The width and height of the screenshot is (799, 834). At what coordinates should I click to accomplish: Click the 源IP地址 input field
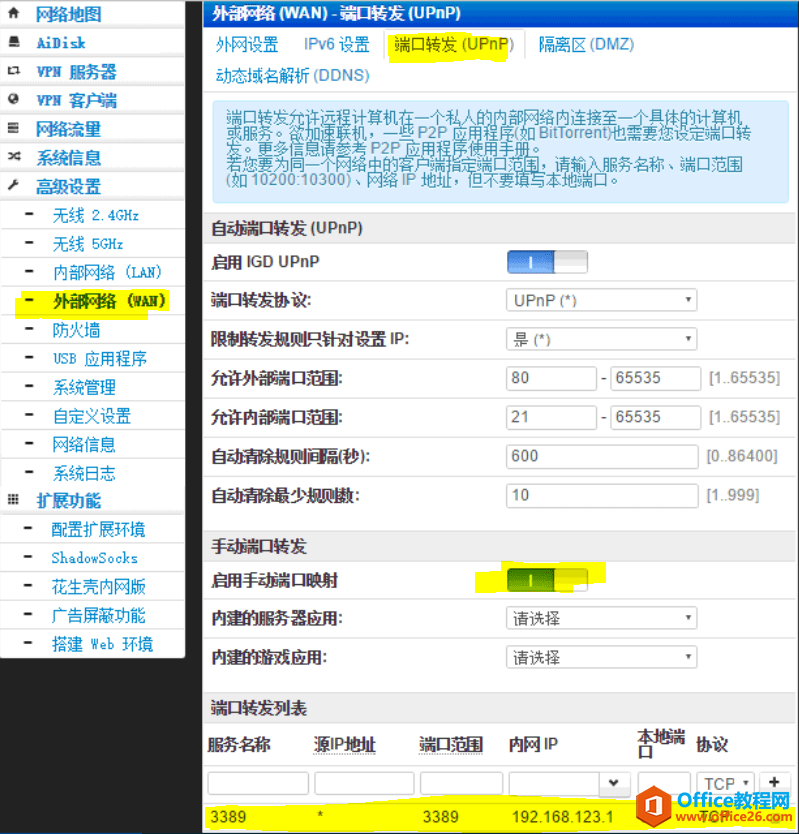pyautogui.click(x=364, y=783)
